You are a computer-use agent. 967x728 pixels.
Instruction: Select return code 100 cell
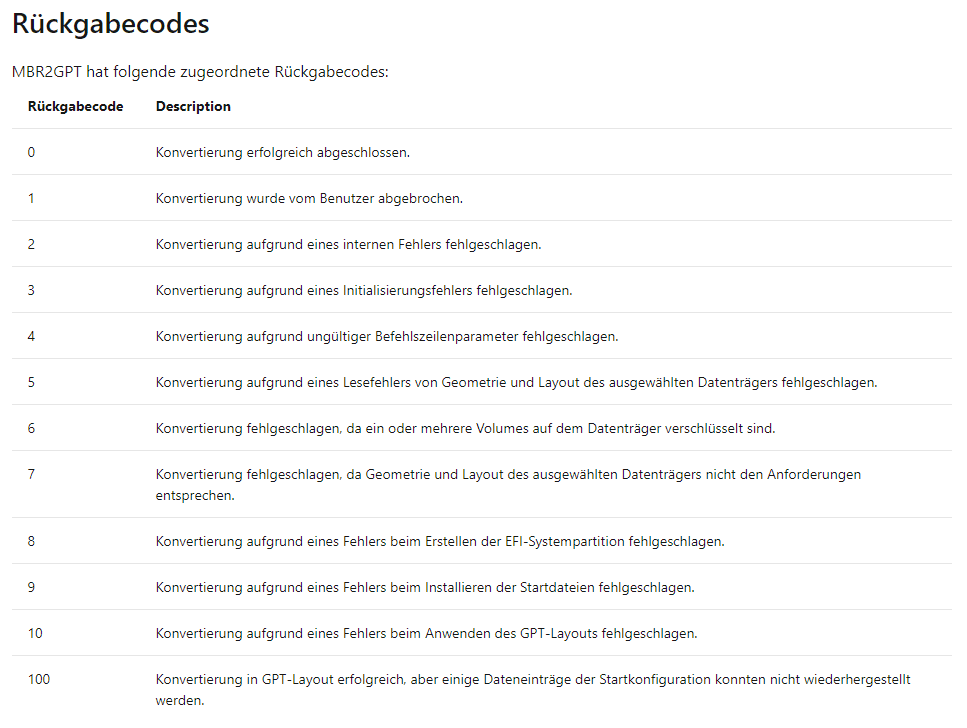(x=39, y=679)
